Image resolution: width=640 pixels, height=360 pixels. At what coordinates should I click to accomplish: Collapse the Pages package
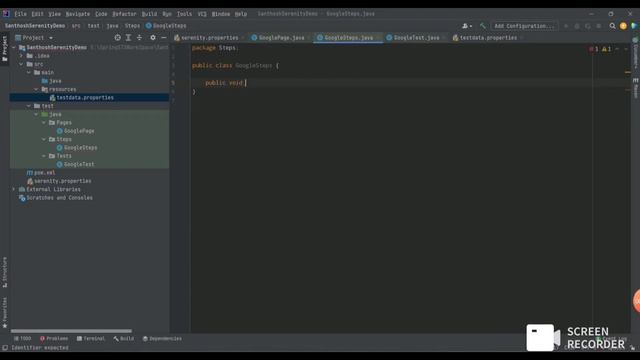coord(44,122)
